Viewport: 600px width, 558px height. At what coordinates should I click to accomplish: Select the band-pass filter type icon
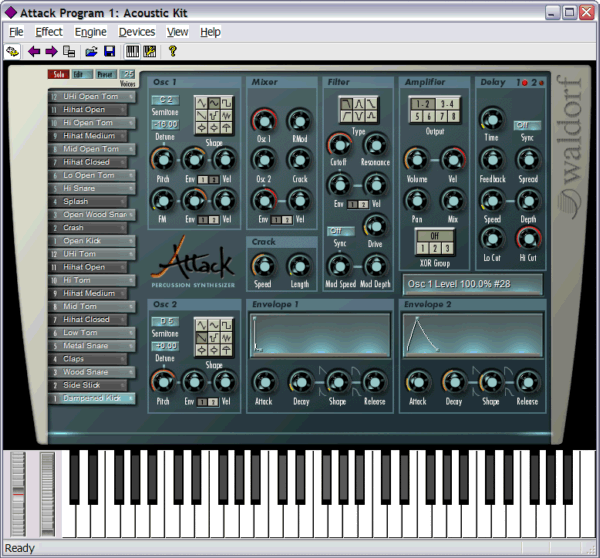tap(359, 104)
